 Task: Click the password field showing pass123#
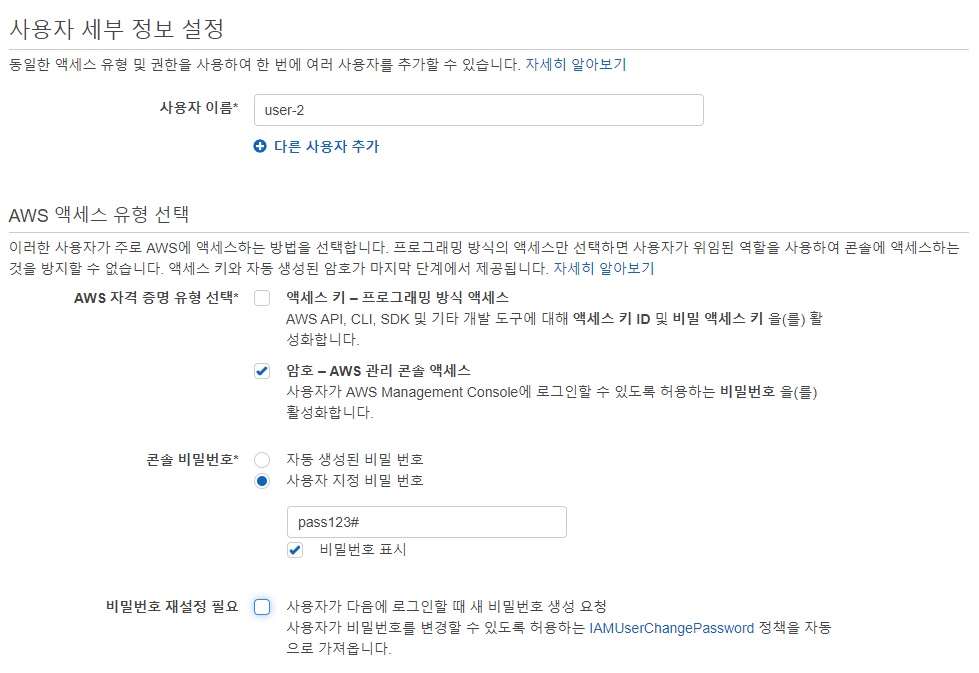[x=427, y=522]
